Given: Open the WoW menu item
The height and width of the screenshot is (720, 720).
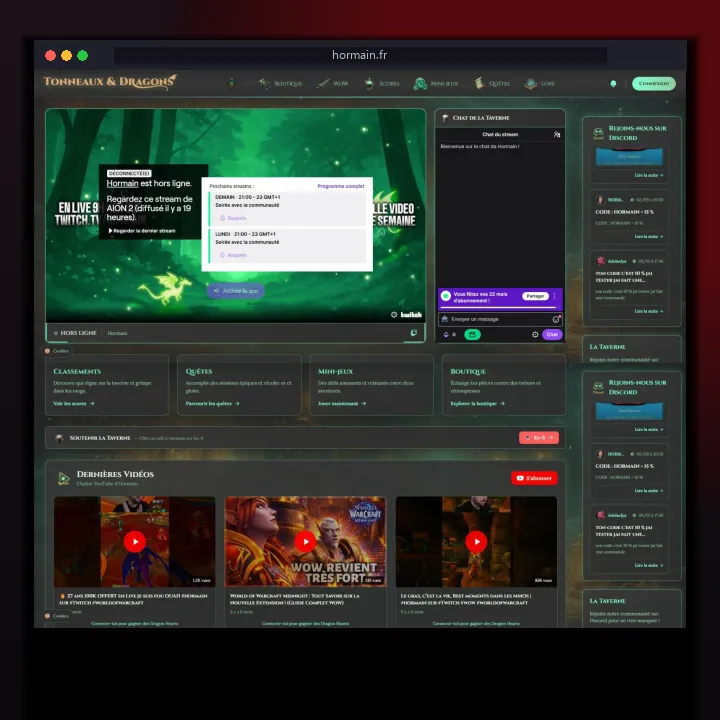Looking at the screenshot, I should pyautogui.click(x=332, y=84).
